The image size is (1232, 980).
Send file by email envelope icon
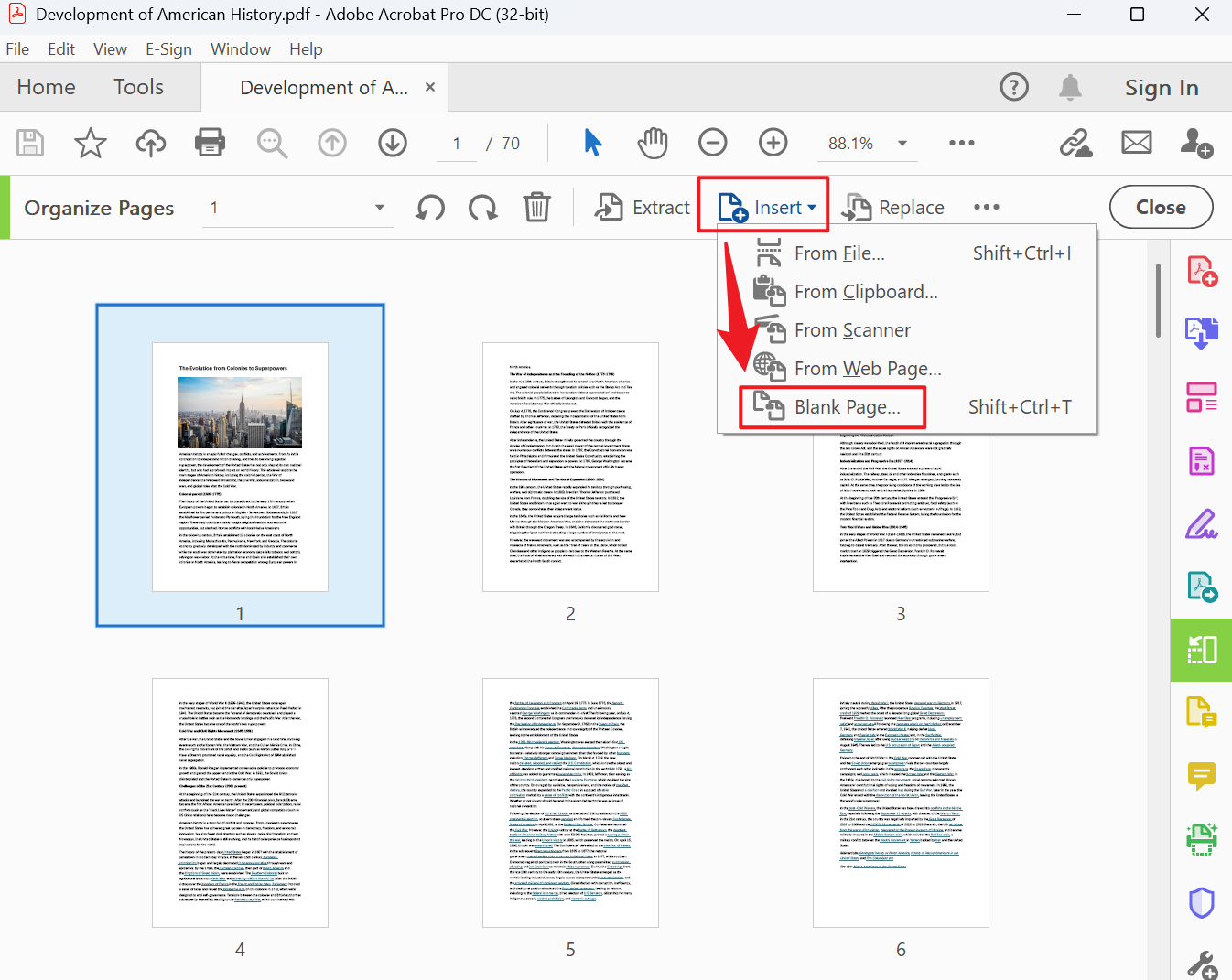click(x=1137, y=143)
